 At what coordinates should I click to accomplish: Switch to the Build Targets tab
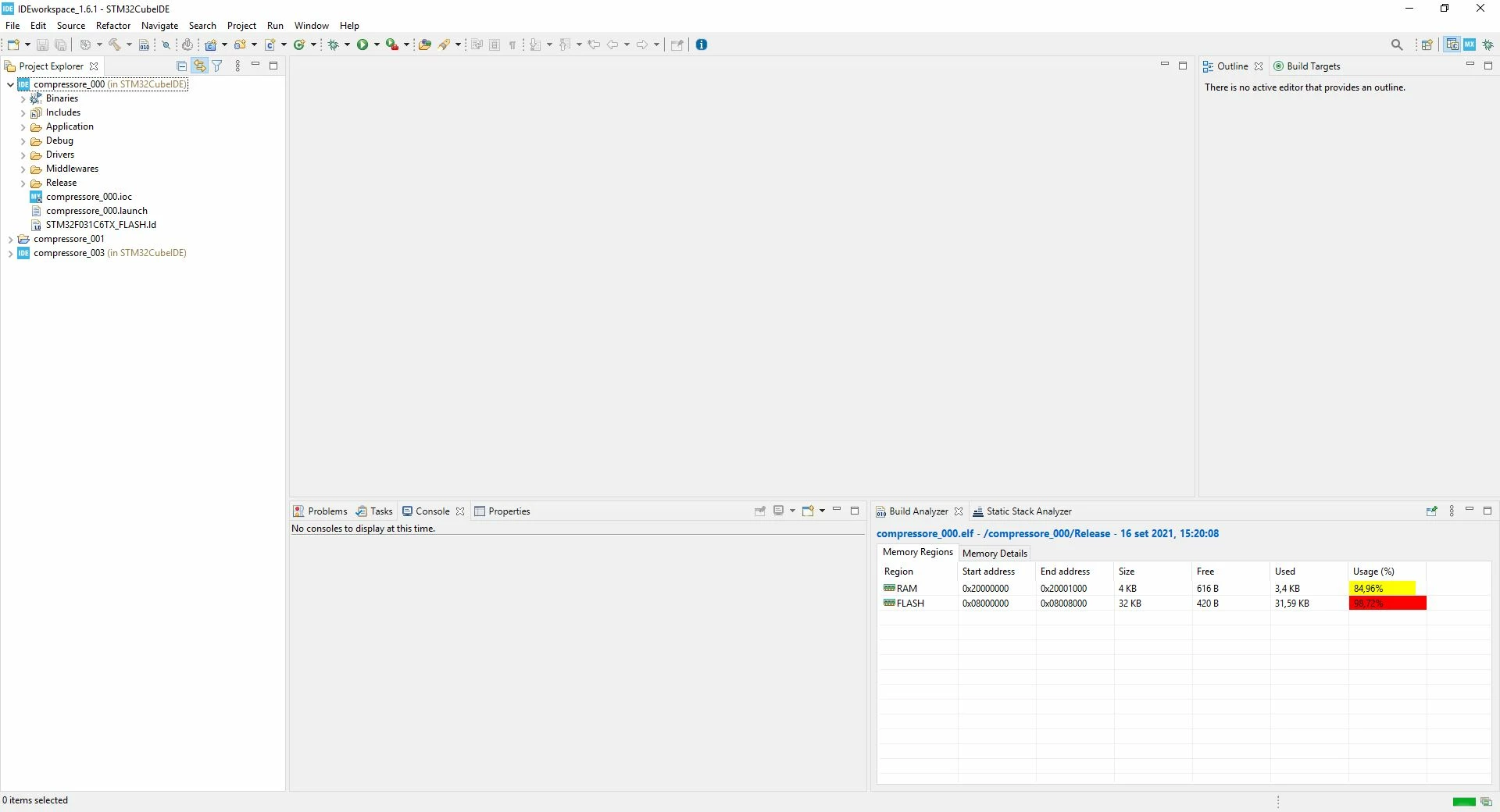tap(1307, 66)
